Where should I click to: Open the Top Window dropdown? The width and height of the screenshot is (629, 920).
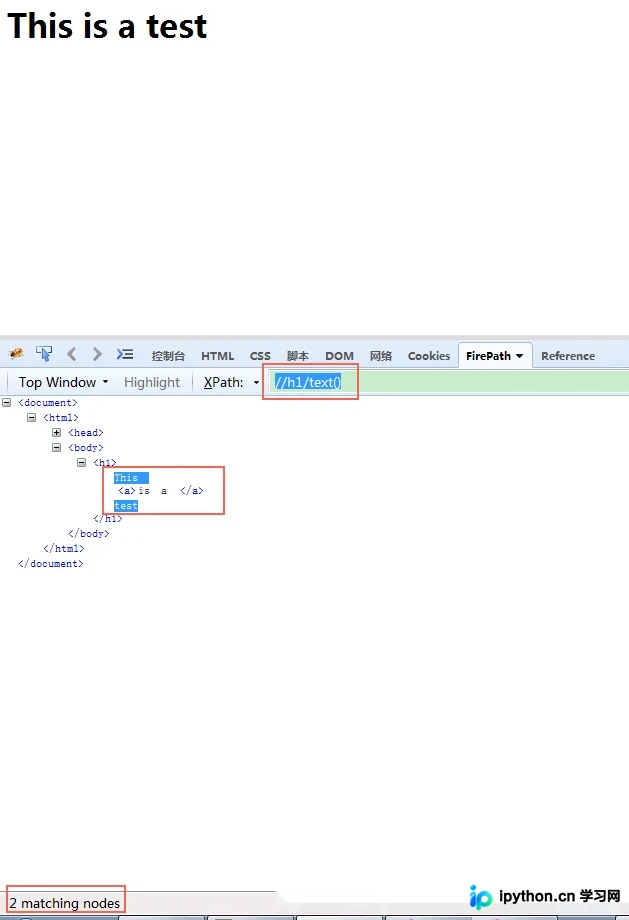63,382
